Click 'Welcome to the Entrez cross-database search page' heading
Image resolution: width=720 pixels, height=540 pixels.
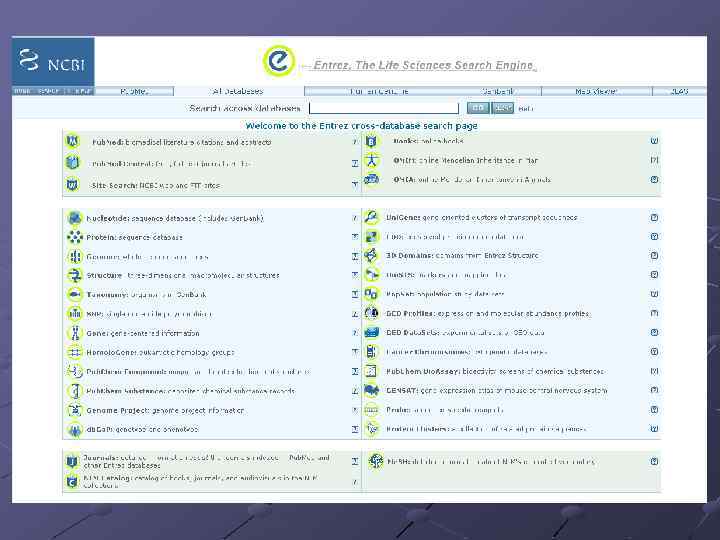(x=361, y=125)
